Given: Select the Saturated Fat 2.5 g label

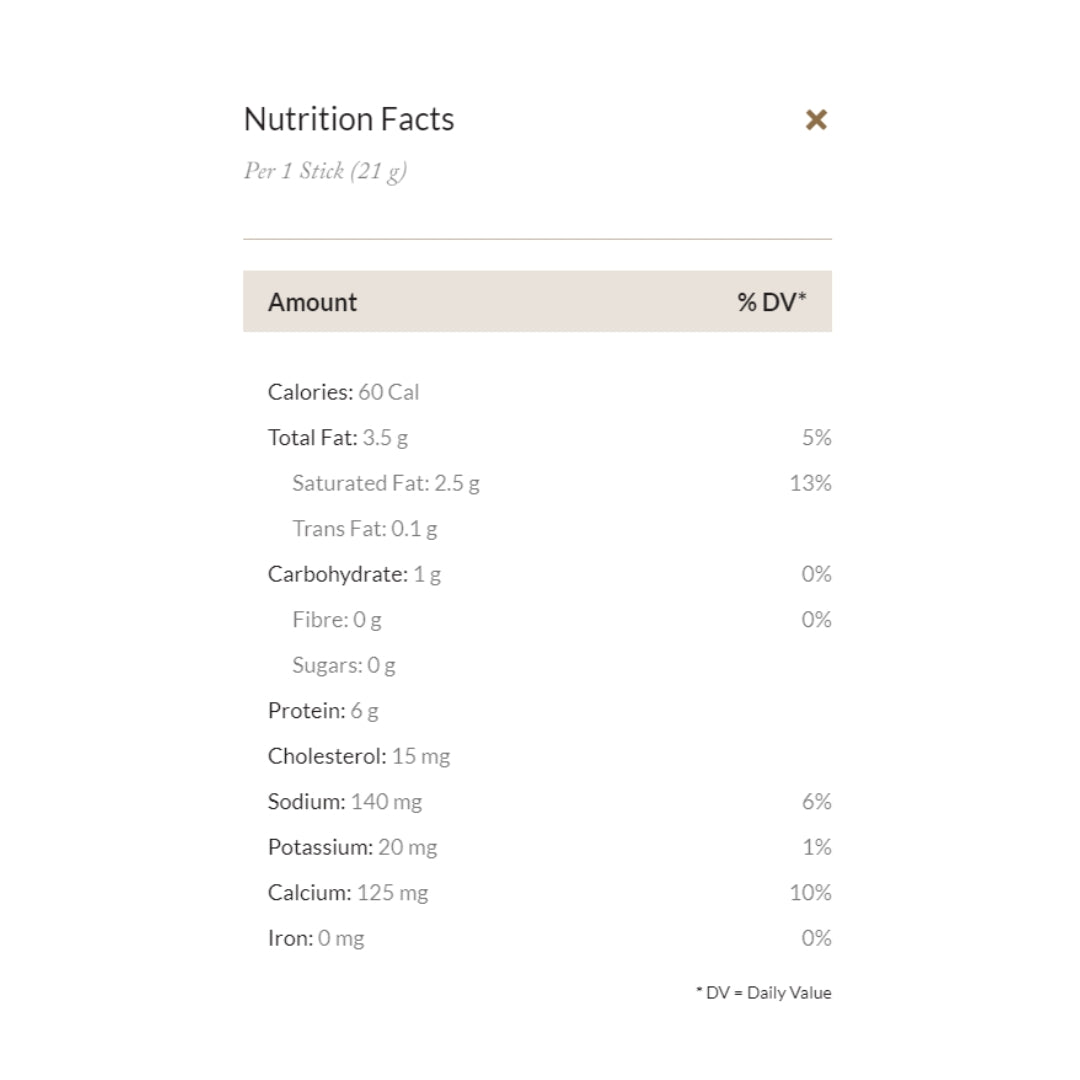Looking at the screenshot, I should point(385,483).
